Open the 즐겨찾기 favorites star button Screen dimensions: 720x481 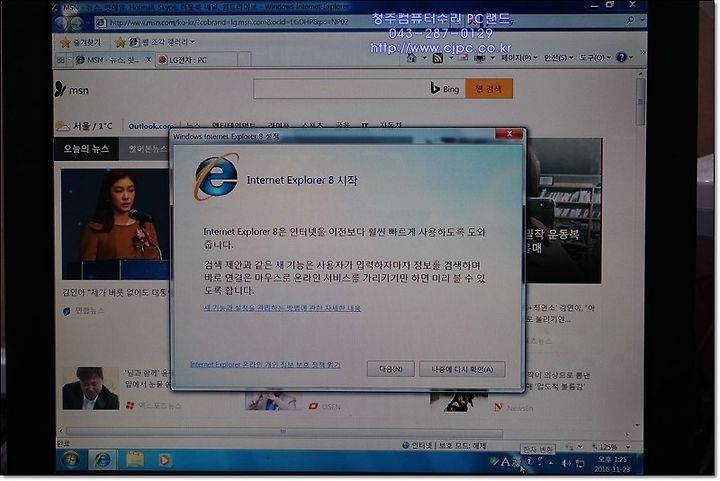pyautogui.click(x=81, y=42)
